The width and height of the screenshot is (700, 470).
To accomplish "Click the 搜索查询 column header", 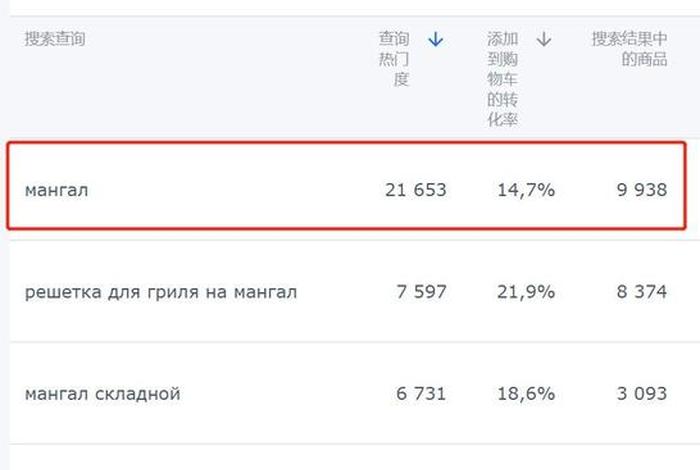I will pos(55,40).
